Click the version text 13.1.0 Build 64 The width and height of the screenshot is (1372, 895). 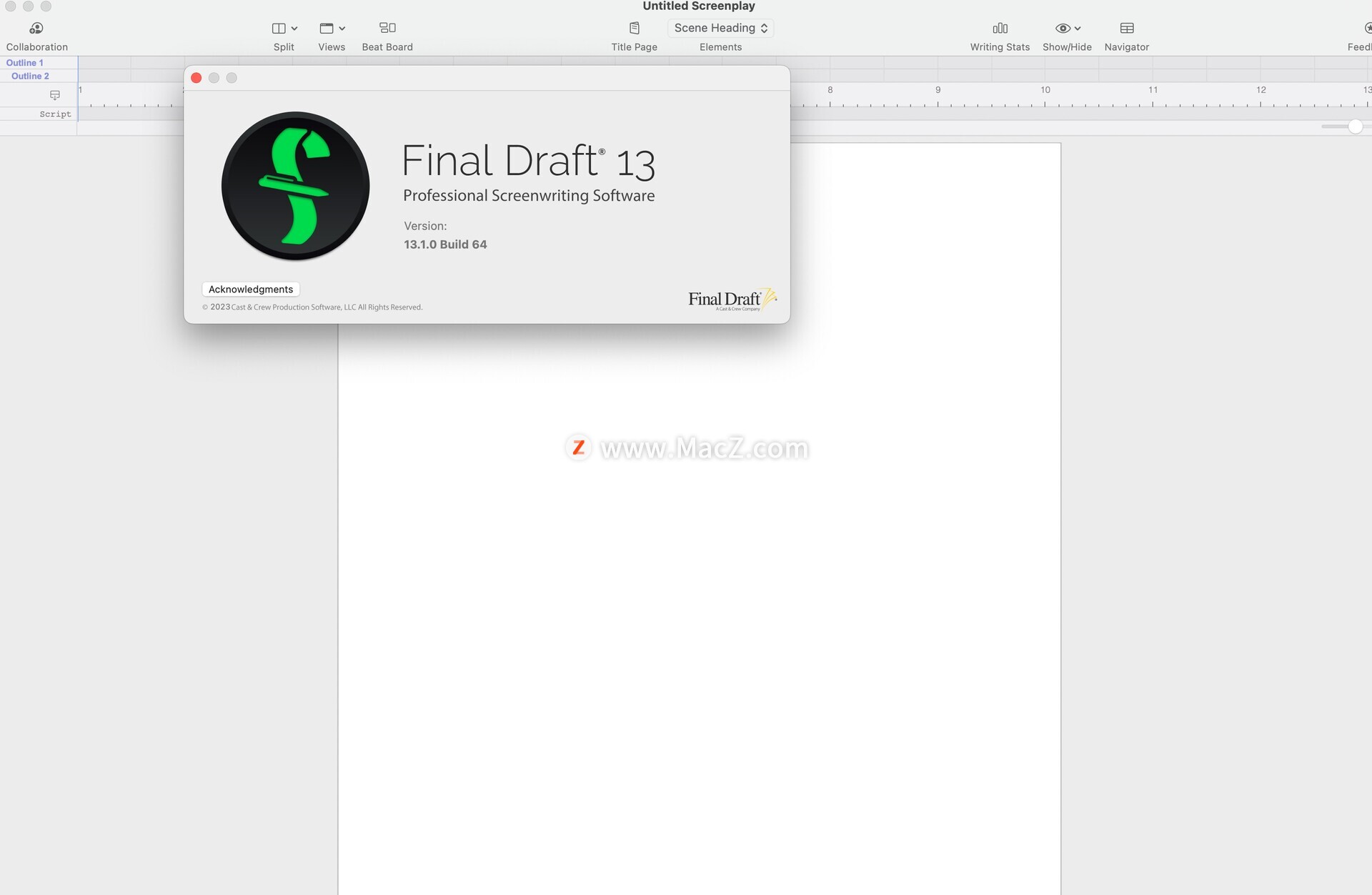(445, 244)
